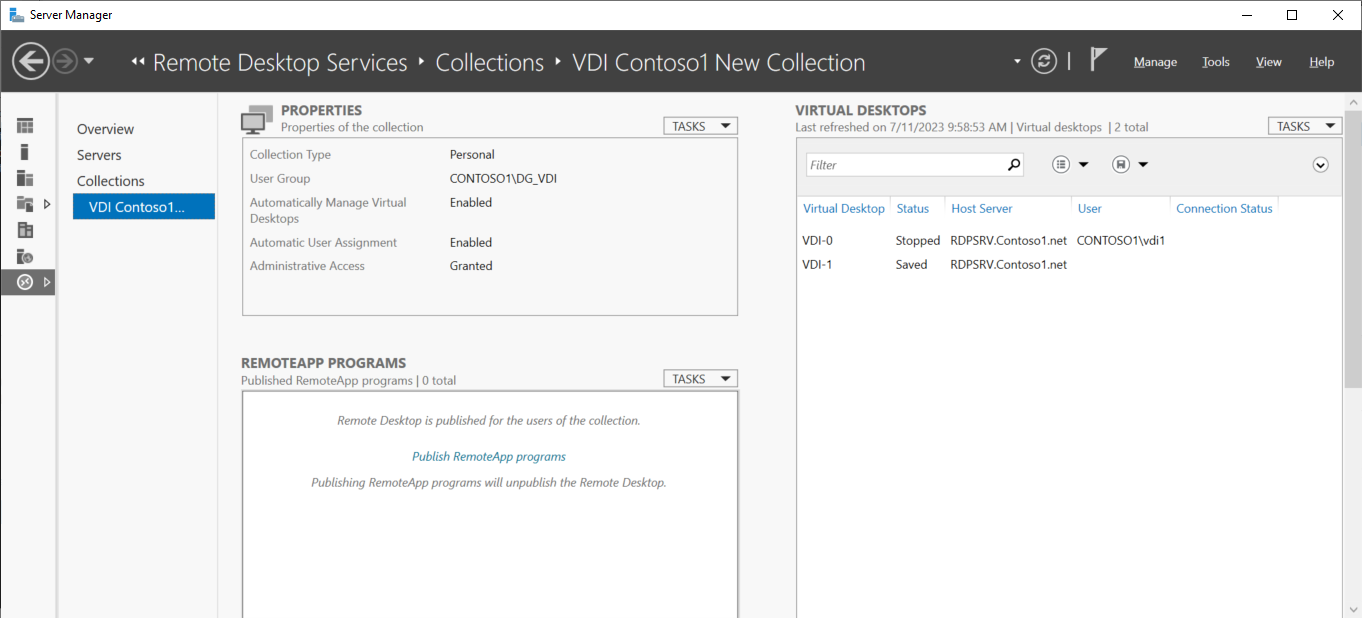Click the CONTOSO1\vdi1 user cell
Screen dimensions: 1362x618
click(x=1121, y=240)
